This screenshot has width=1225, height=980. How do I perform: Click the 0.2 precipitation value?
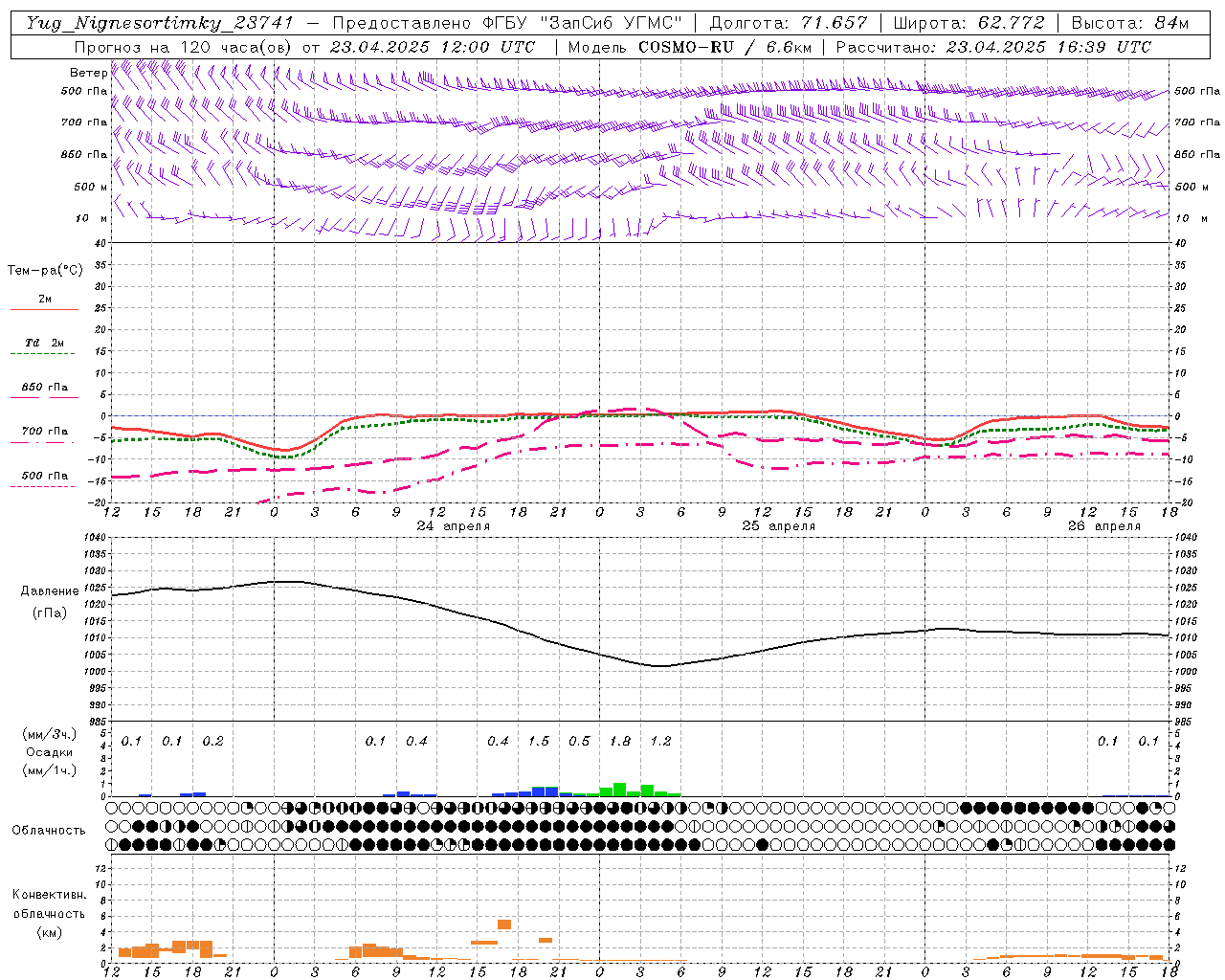(x=212, y=742)
